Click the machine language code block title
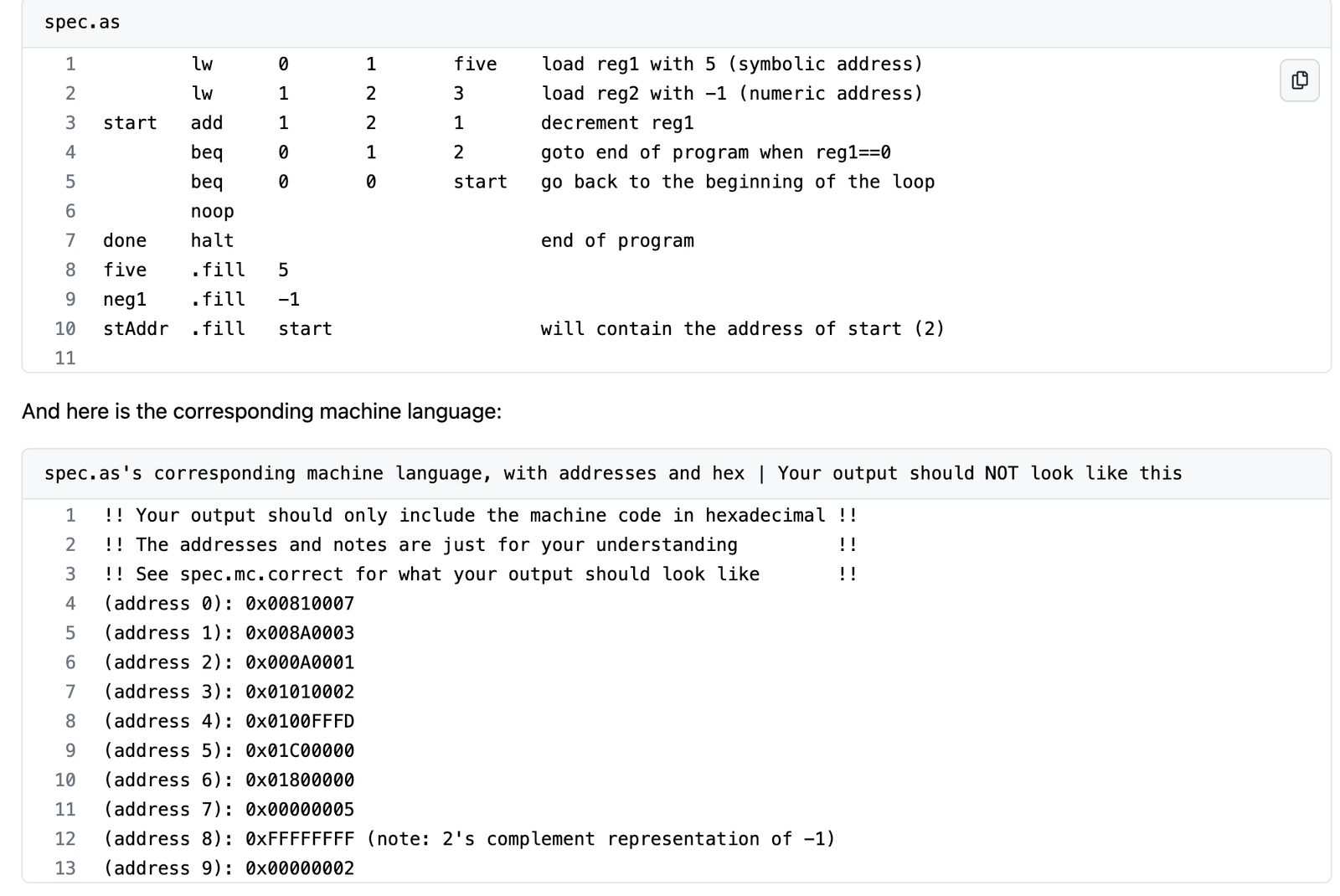This screenshot has height=896, width=1340. click(x=612, y=474)
